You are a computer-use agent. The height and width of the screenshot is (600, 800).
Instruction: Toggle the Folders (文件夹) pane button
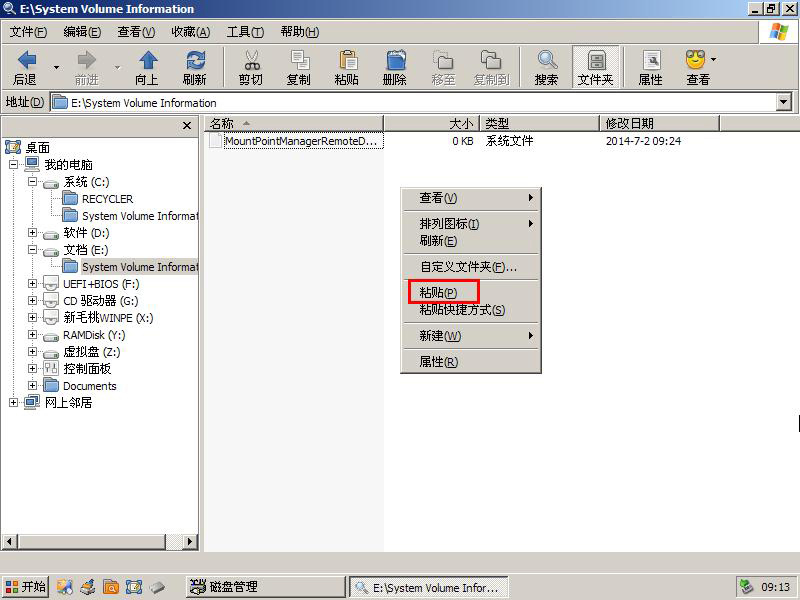point(595,67)
